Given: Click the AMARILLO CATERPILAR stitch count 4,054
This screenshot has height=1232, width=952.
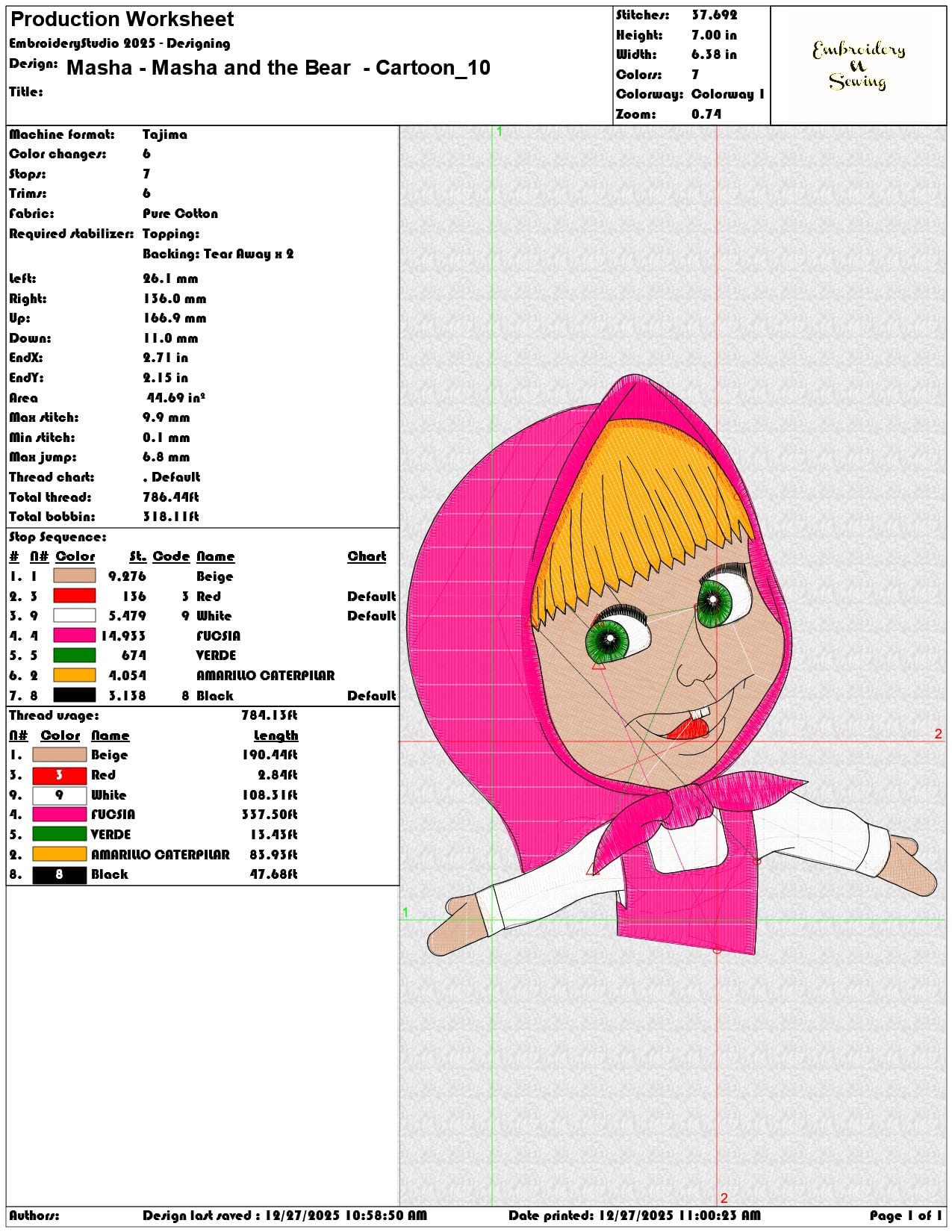Looking at the screenshot, I should (x=128, y=676).
